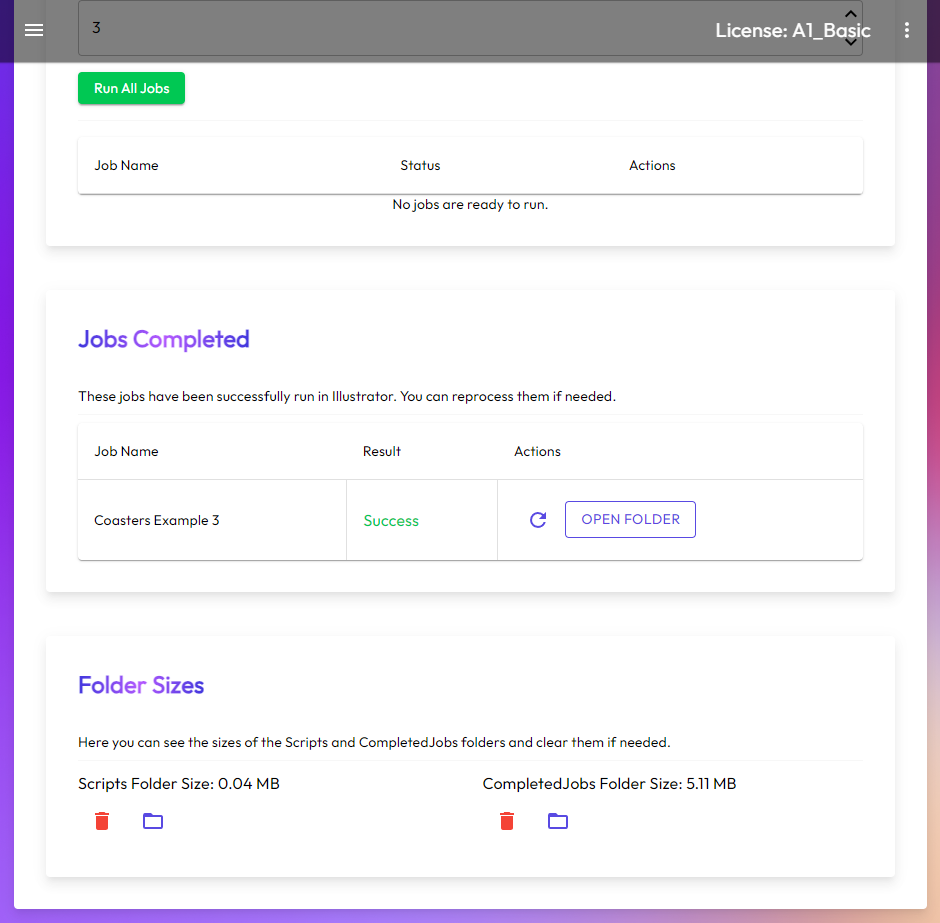Click the Scripts Folder Size: 0.04 MB text

(179, 784)
